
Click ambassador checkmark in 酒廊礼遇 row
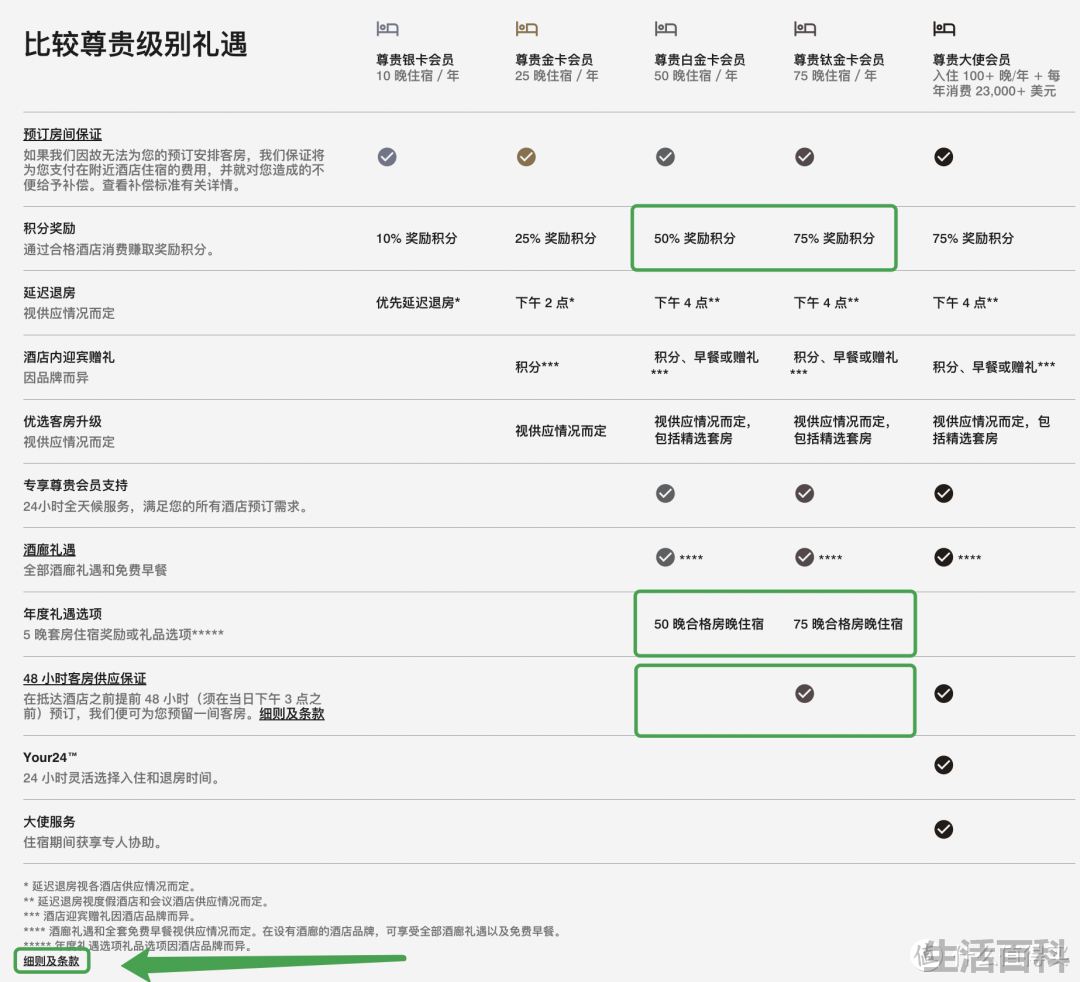[x=944, y=557]
